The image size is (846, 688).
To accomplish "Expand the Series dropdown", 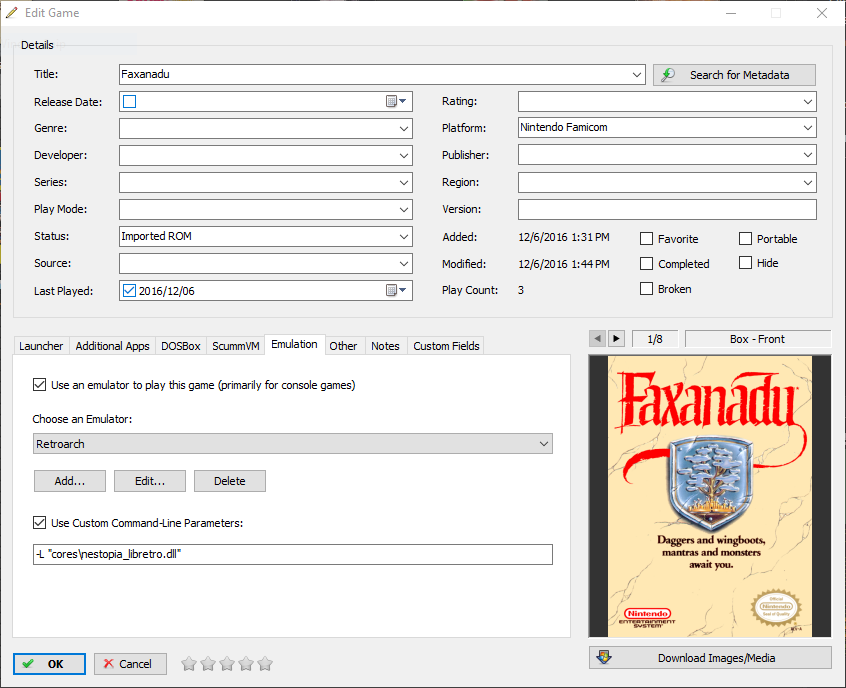I will click(x=404, y=182).
